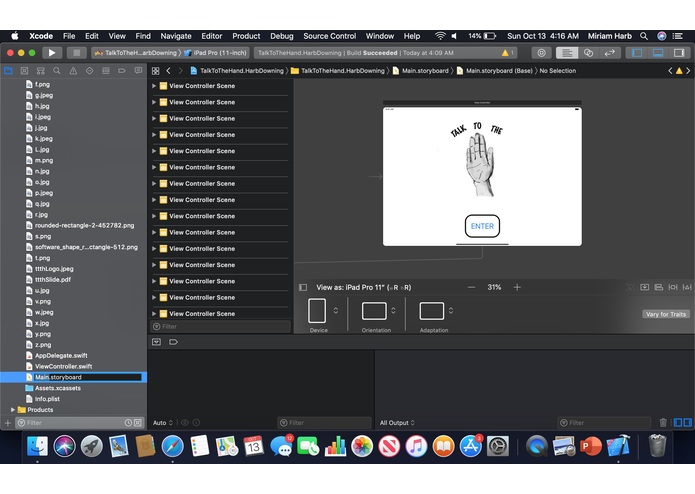Switch to the Standard editor
The height and width of the screenshot is (494, 695).
(x=567, y=53)
